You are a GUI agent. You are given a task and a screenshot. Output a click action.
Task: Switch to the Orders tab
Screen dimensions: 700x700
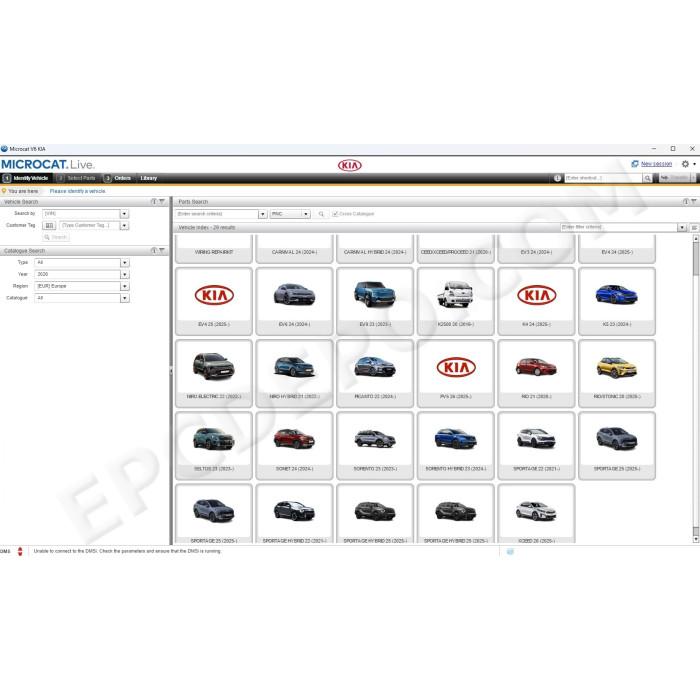pos(118,178)
